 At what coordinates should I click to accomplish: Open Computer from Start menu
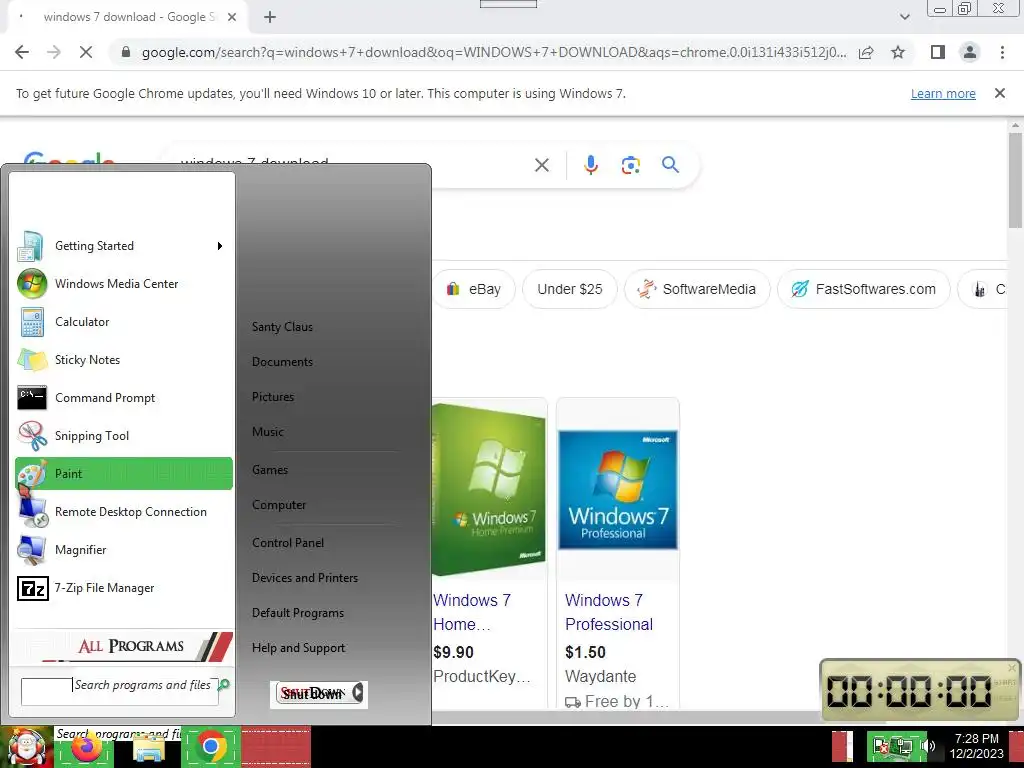coord(279,505)
